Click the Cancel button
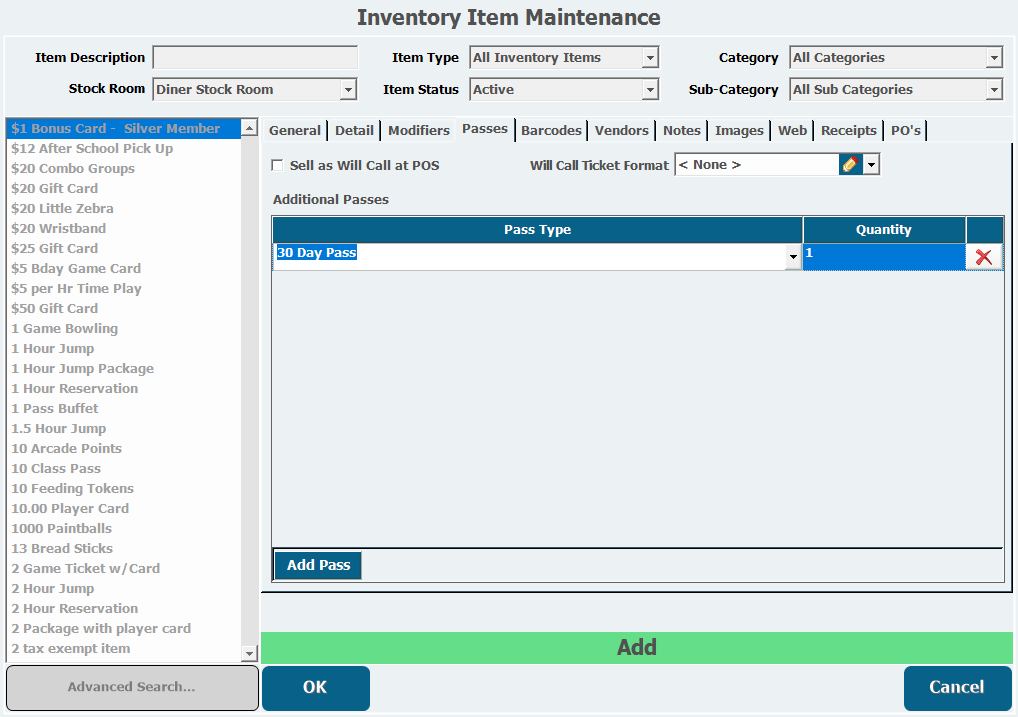This screenshot has height=717, width=1018. click(x=957, y=687)
